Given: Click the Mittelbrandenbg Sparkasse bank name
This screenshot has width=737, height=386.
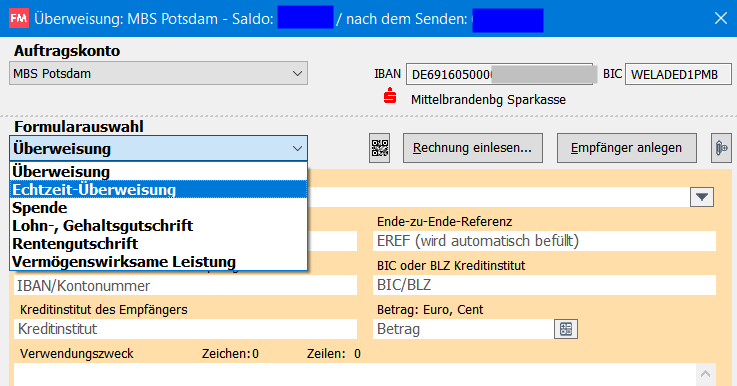Looking at the screenshot, I should 488,100.
